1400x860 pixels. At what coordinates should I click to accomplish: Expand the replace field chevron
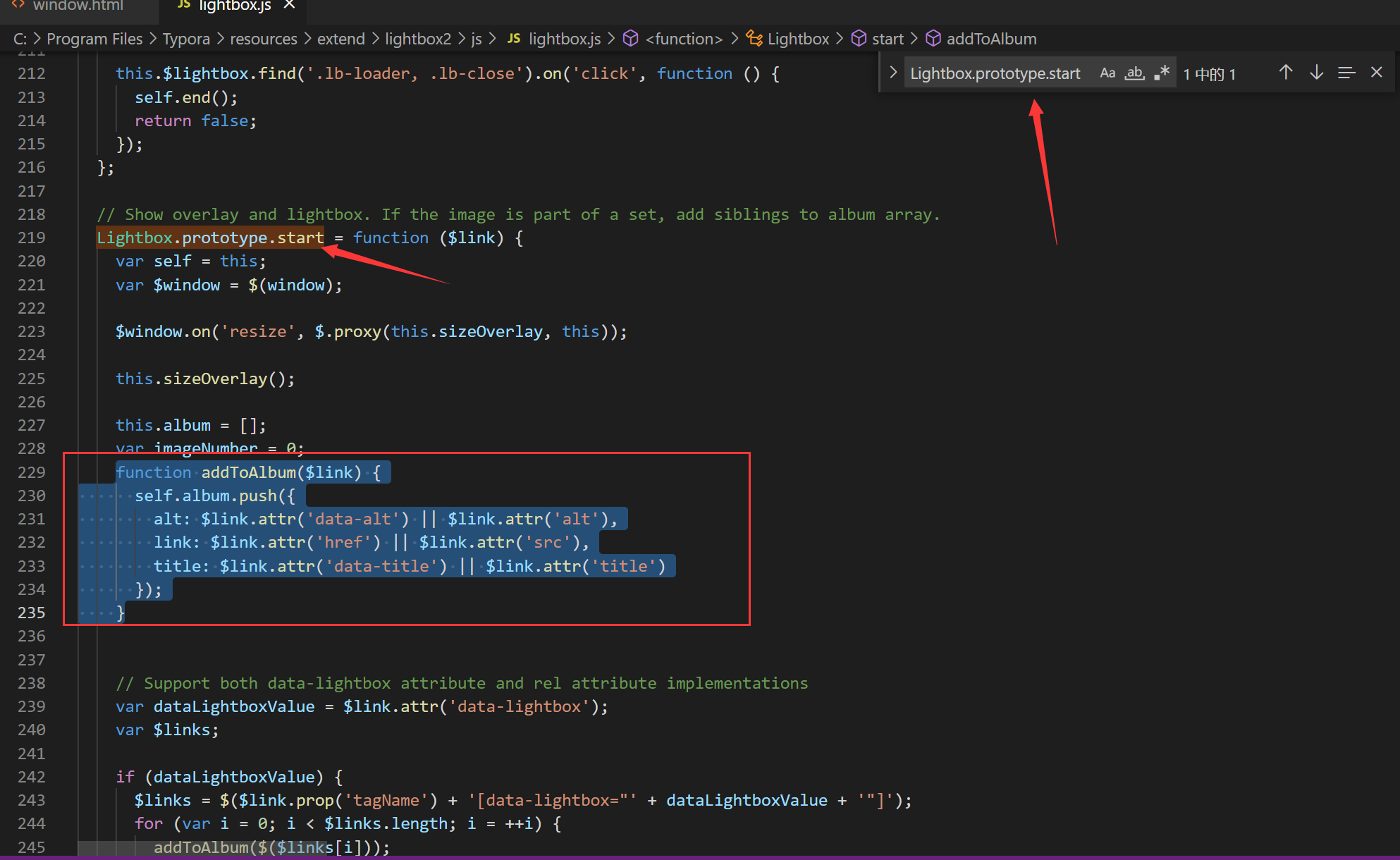pyautogui.click(x=893, y=73)
